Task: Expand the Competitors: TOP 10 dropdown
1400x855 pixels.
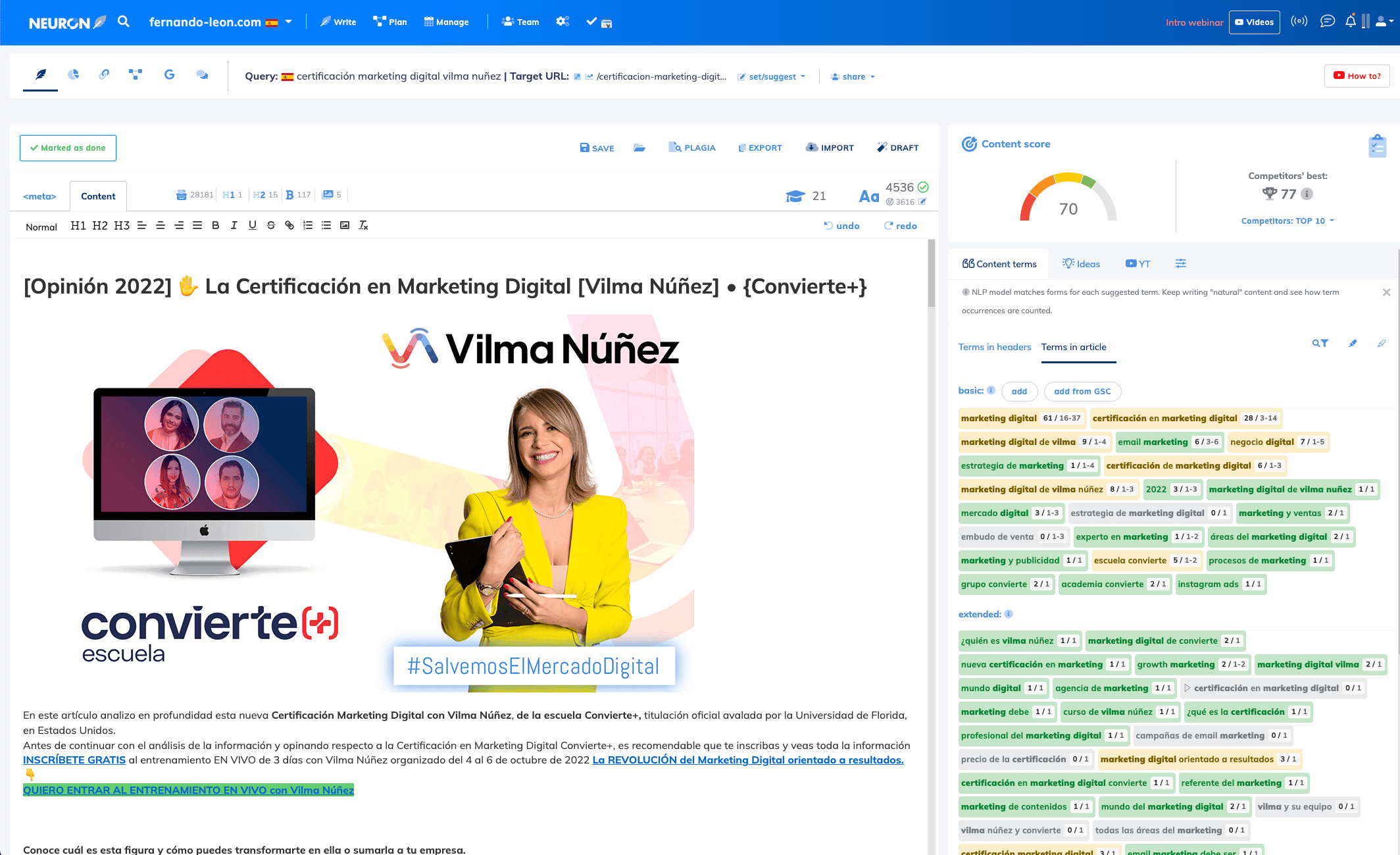Action: pyautogui.click(x=1287, y=221)
